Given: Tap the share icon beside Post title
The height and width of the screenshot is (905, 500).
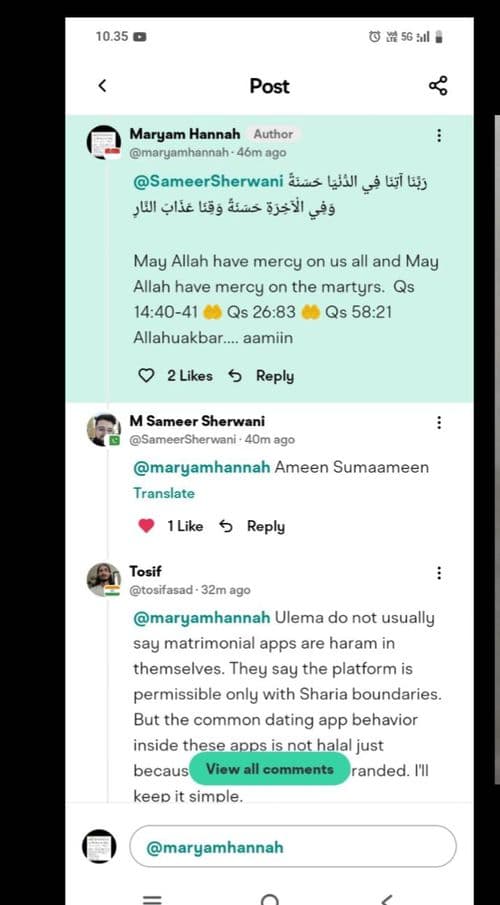Looking at the screenshot, I should (438, 86).
